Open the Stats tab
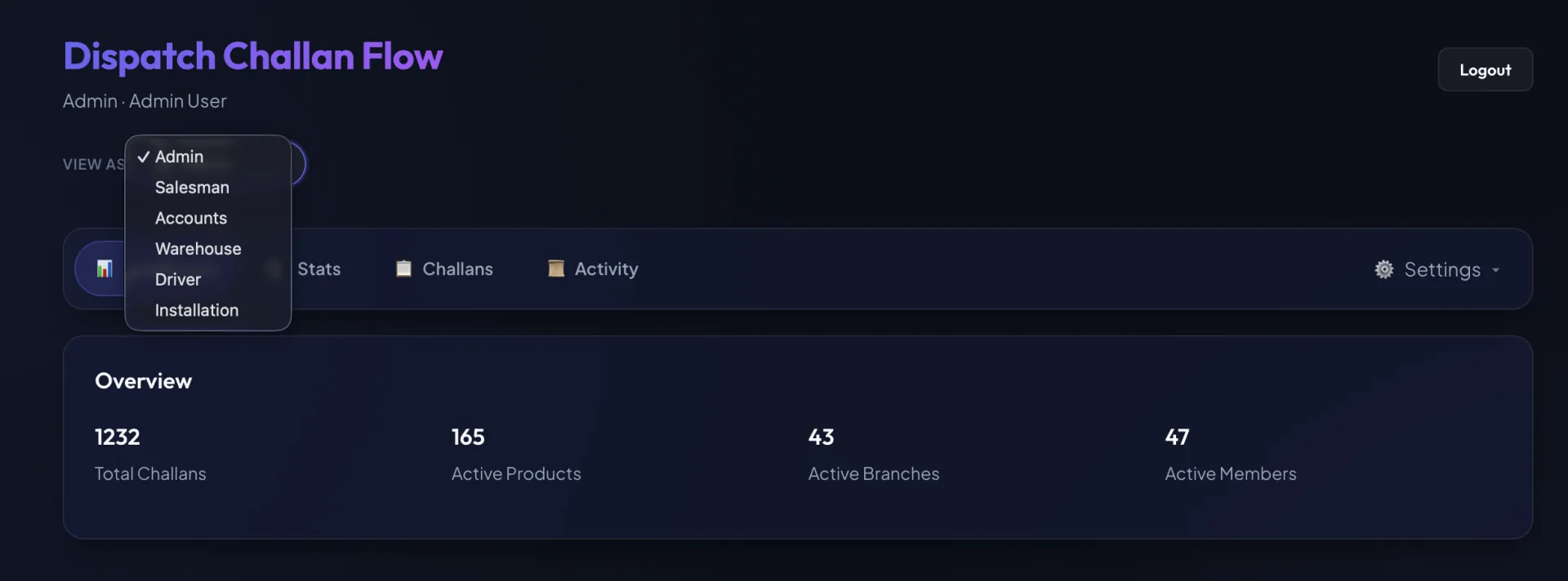The width and height of the screenshot is (1568, 581). 318,268
